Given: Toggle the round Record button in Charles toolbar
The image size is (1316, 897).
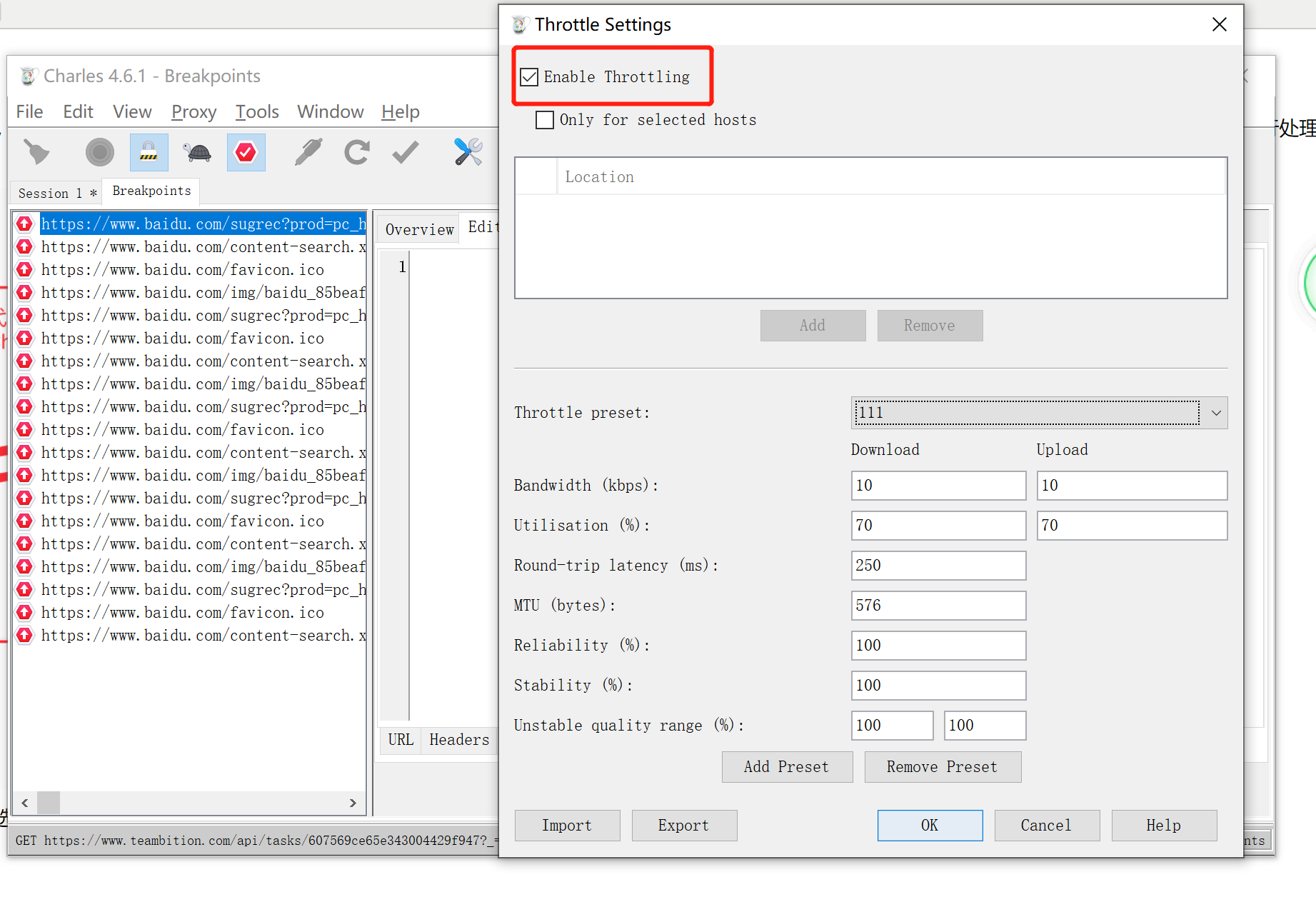Looking at the screenshot, I should point(100,152).
